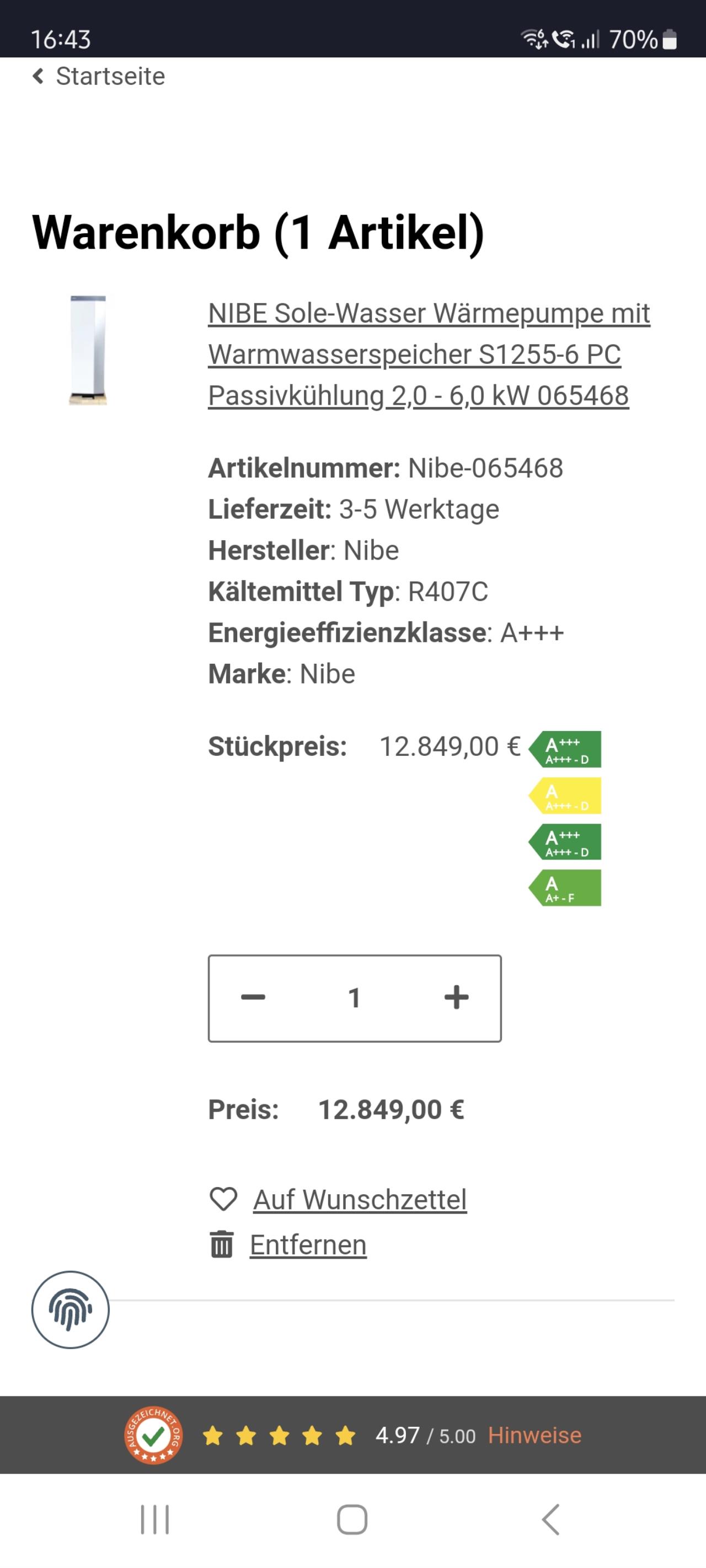Select the quantity field showing 1
706x1568 pixels.
355,998
